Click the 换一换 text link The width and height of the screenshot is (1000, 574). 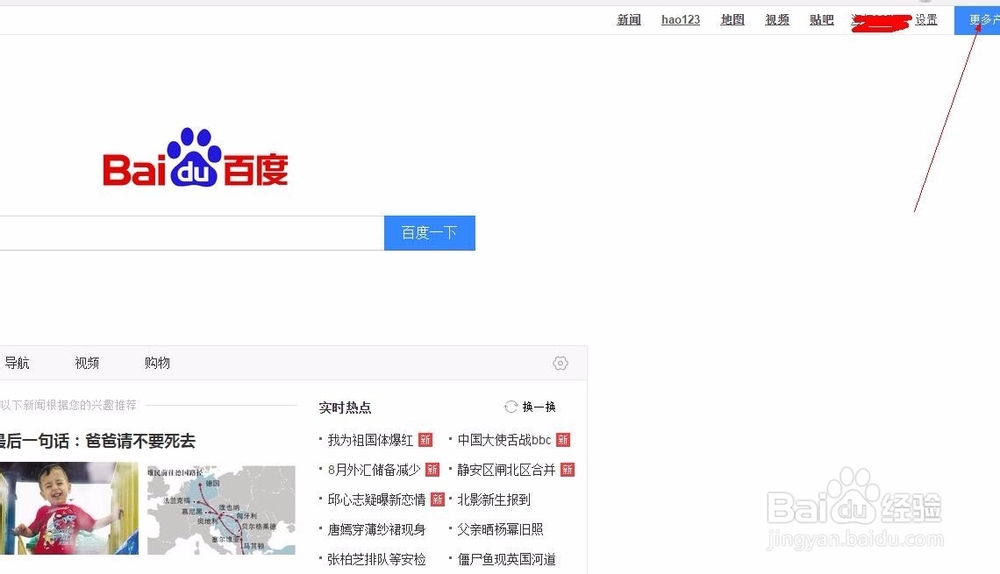coord(539,407)
